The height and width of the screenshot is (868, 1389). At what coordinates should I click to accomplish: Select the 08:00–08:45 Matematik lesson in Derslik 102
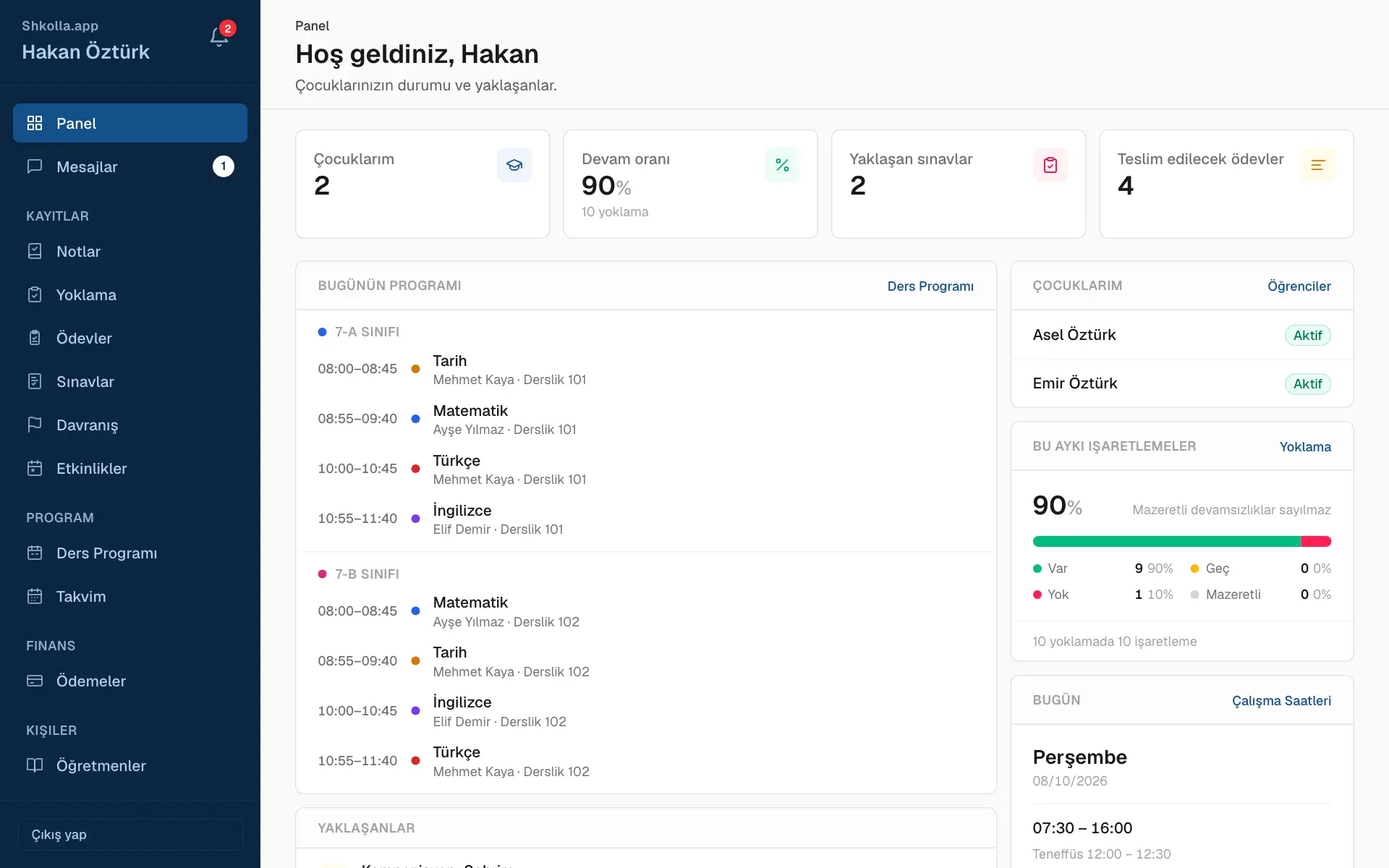[645, 611]
